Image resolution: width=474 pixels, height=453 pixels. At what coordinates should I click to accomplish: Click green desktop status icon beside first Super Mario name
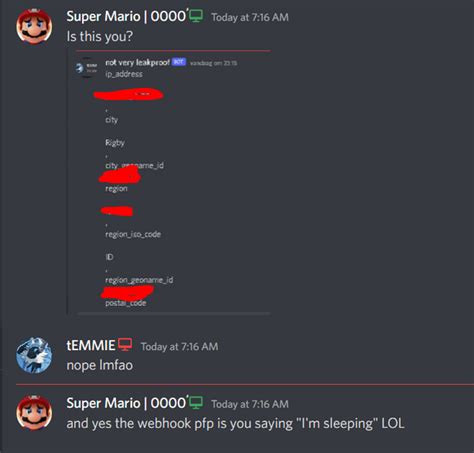click(196, 16)
